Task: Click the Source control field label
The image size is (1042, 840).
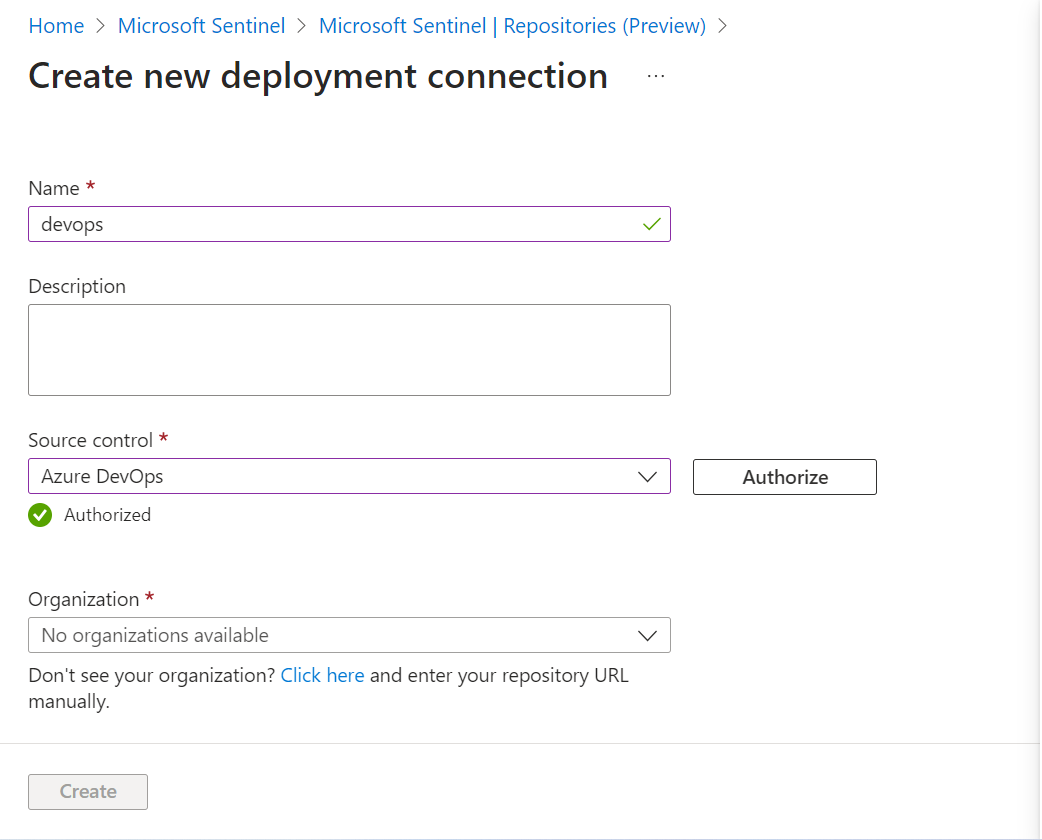Action: click(x=90, y=441)
